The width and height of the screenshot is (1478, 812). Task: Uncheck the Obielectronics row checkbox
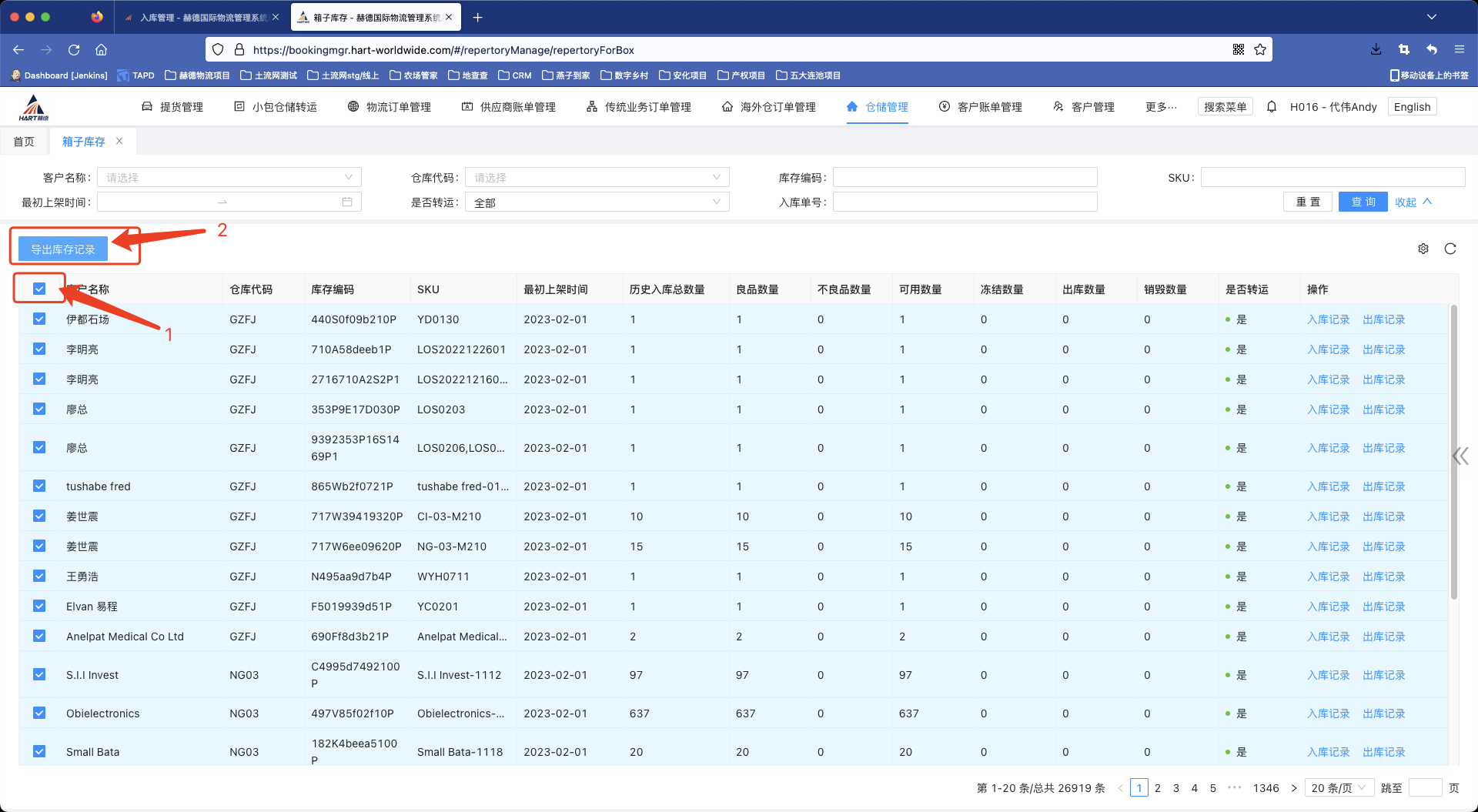pyautogui.click(x=39, y=713)
